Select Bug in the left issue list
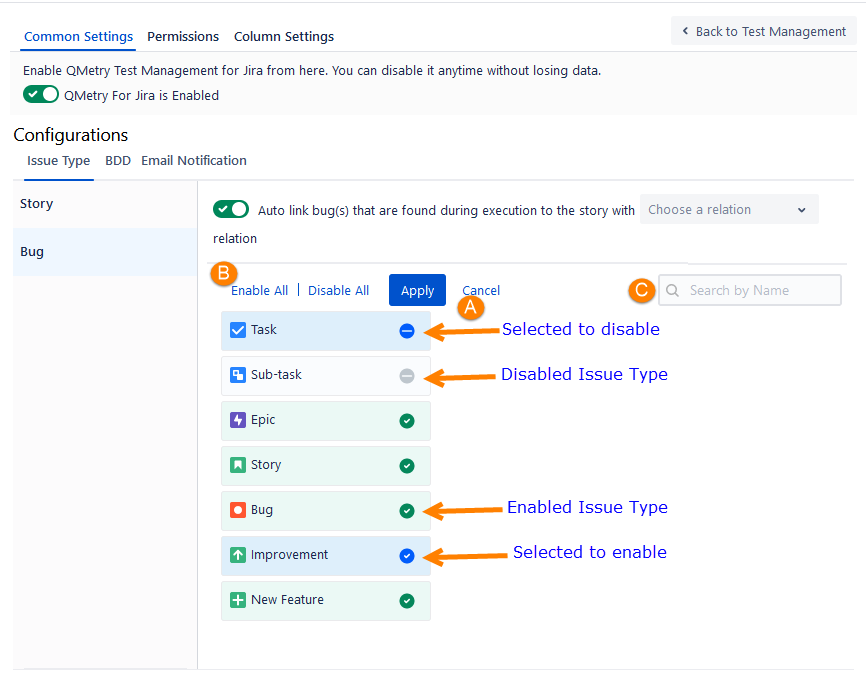 point(105,252)
